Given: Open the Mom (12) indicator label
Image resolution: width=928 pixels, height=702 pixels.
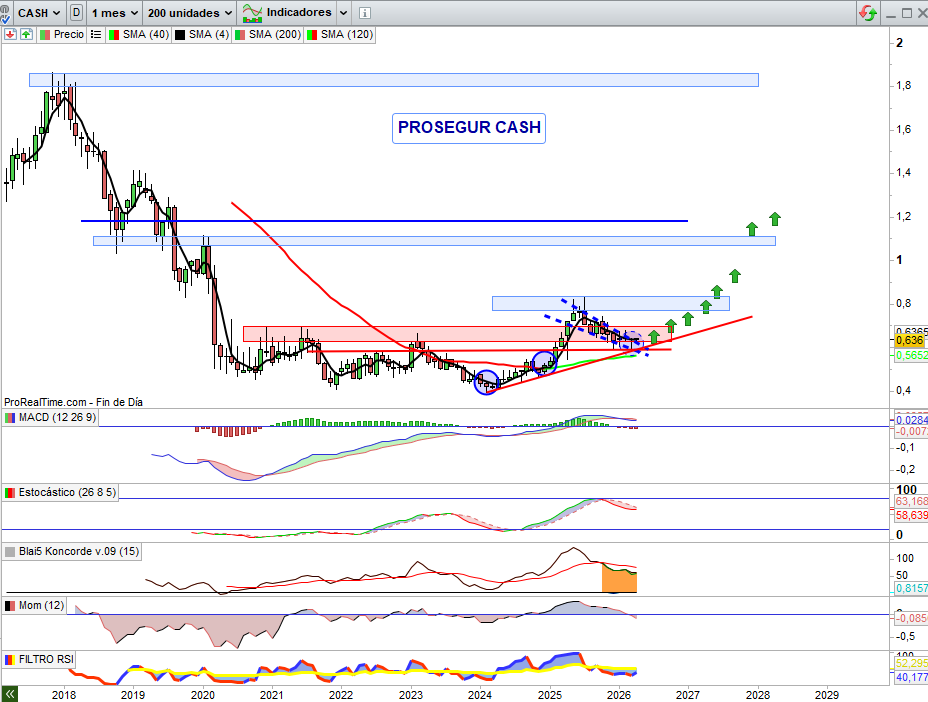Looking at the screenshot, I should pyautogui.click(x=41, y=606).
